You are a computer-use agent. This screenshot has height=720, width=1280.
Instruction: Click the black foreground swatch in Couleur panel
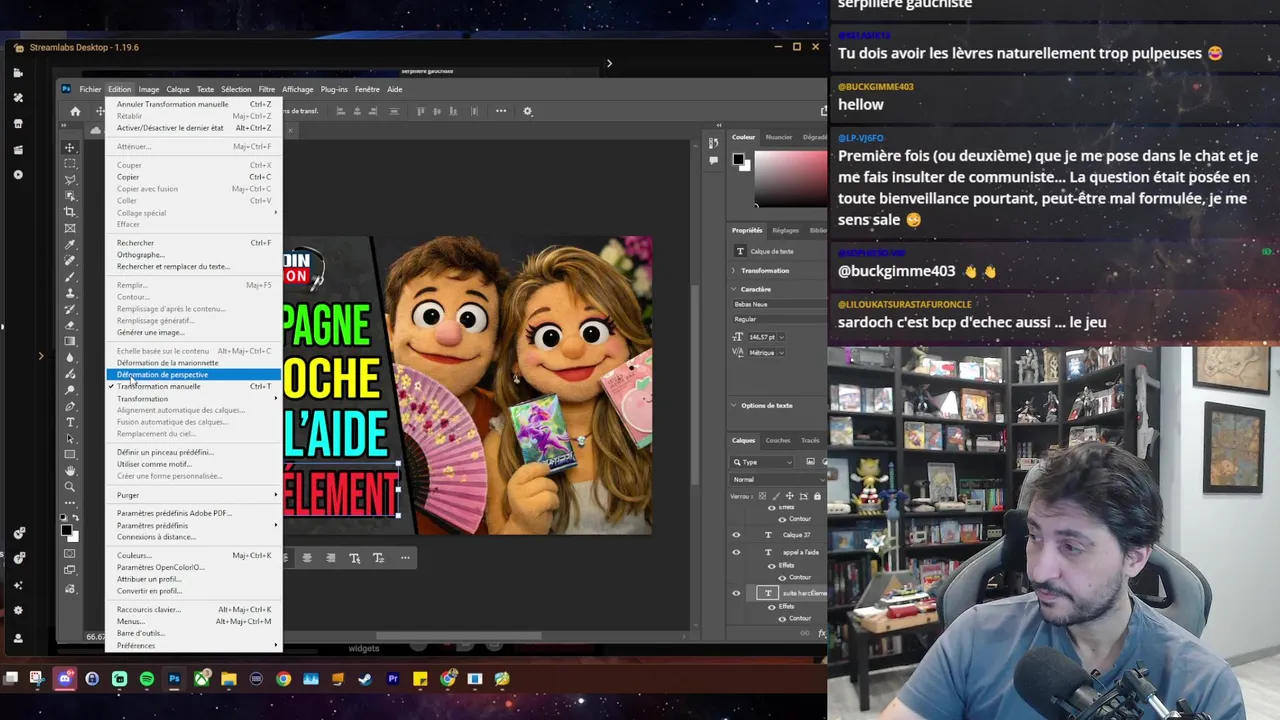tap(738, 160)
